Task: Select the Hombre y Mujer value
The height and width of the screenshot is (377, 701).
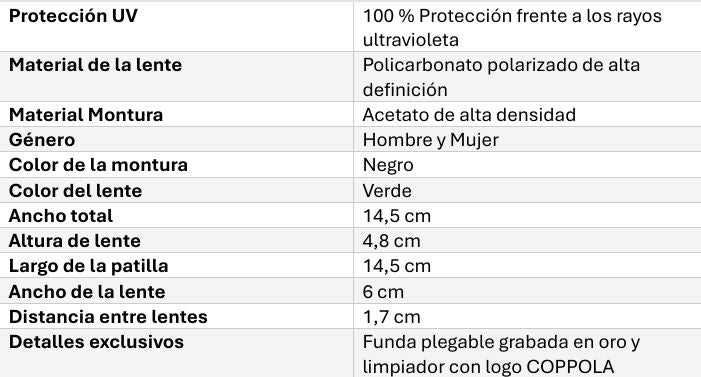Action: click(431, 140)
